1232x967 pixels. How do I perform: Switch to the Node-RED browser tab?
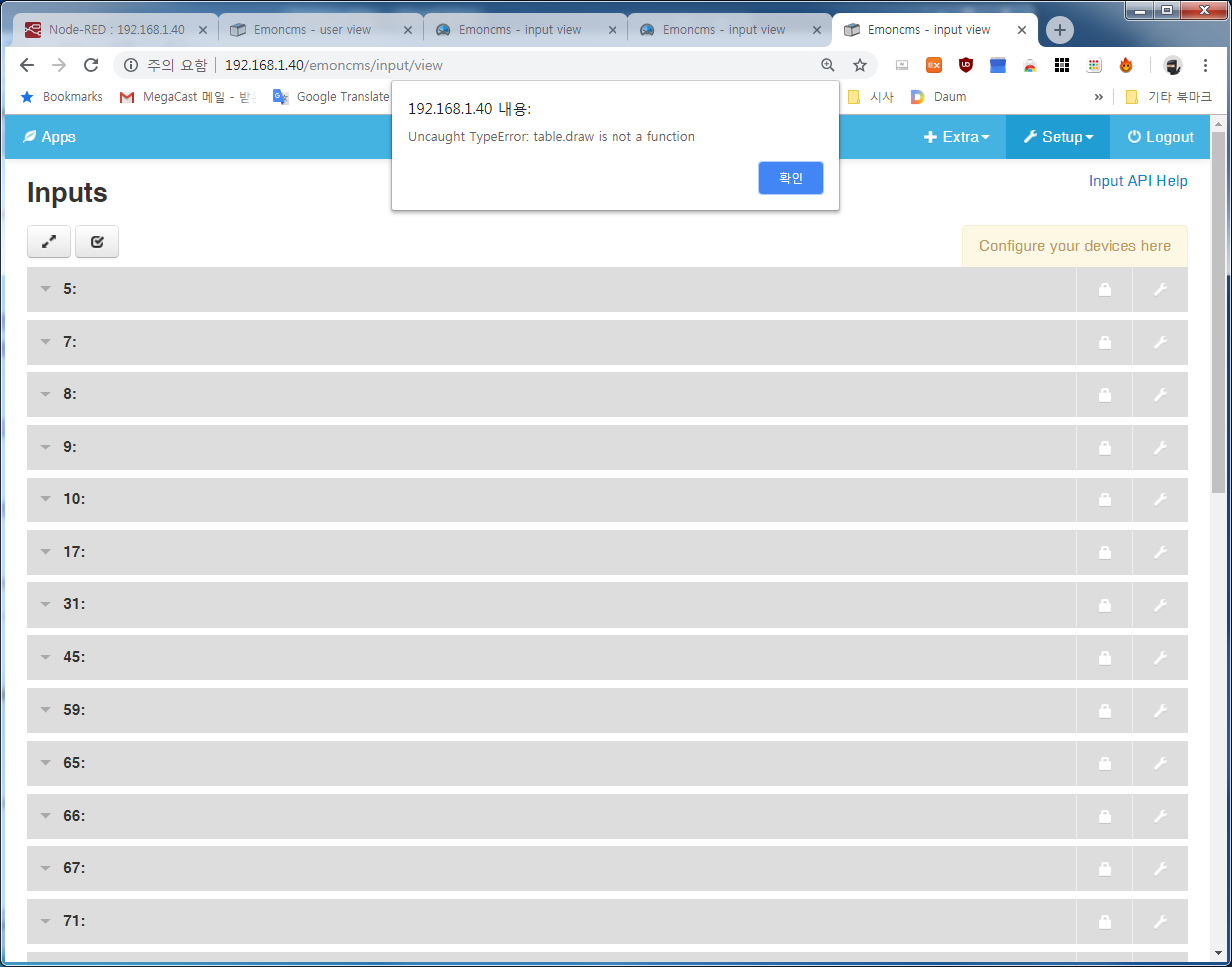click(x=115, y=30)
